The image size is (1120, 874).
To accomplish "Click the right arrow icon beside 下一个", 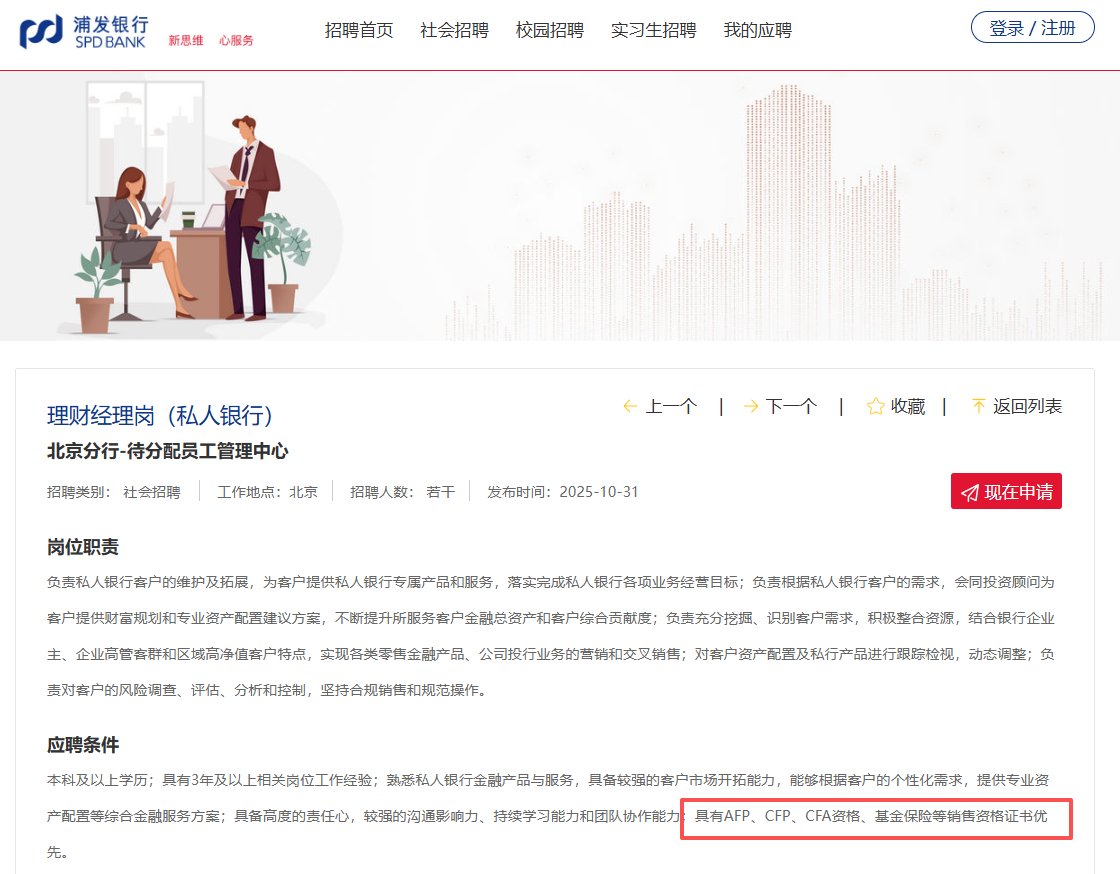I will [x=750, y=406].
